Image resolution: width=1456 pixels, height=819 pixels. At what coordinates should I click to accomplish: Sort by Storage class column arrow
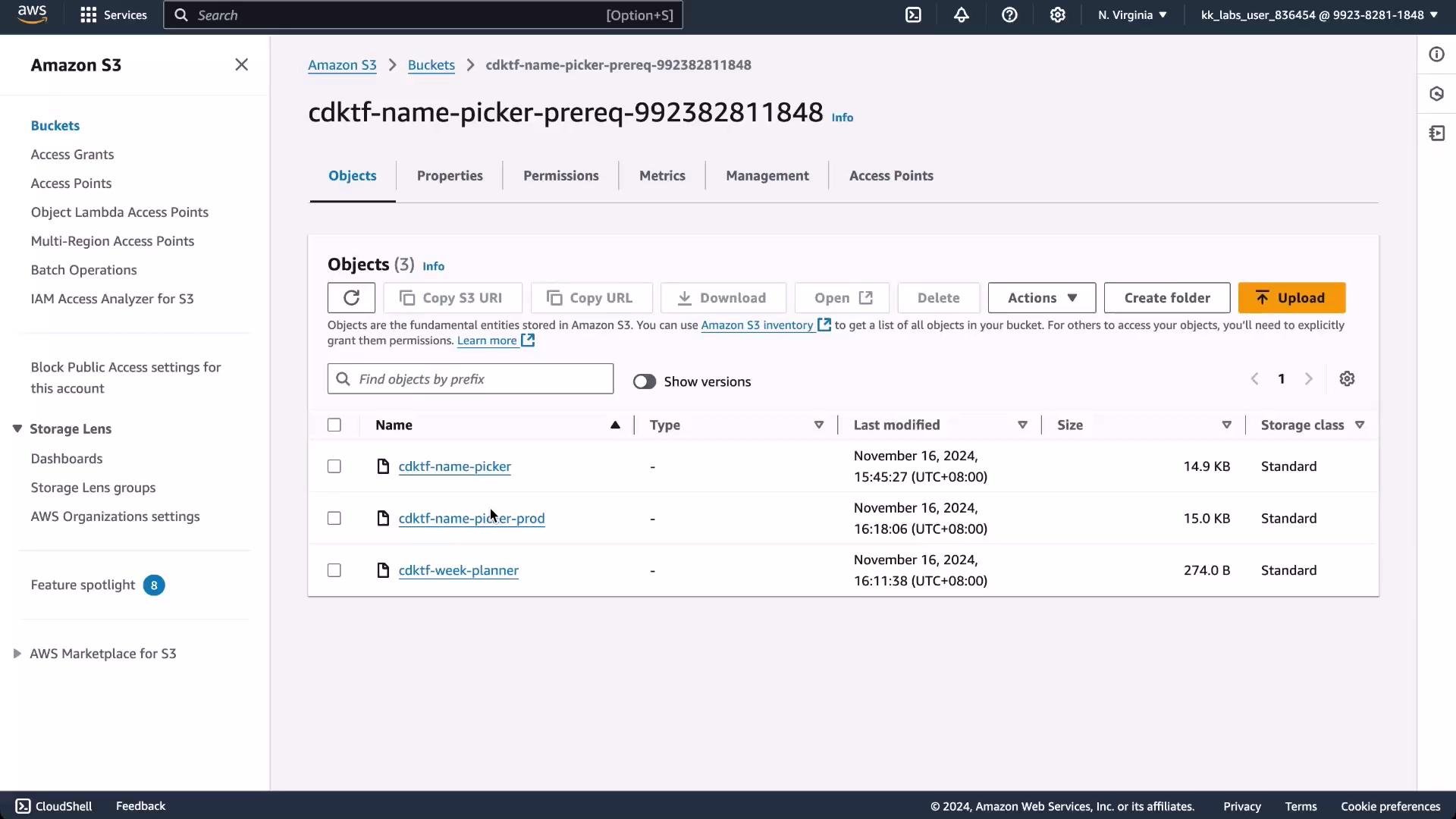coord(1360,425)
